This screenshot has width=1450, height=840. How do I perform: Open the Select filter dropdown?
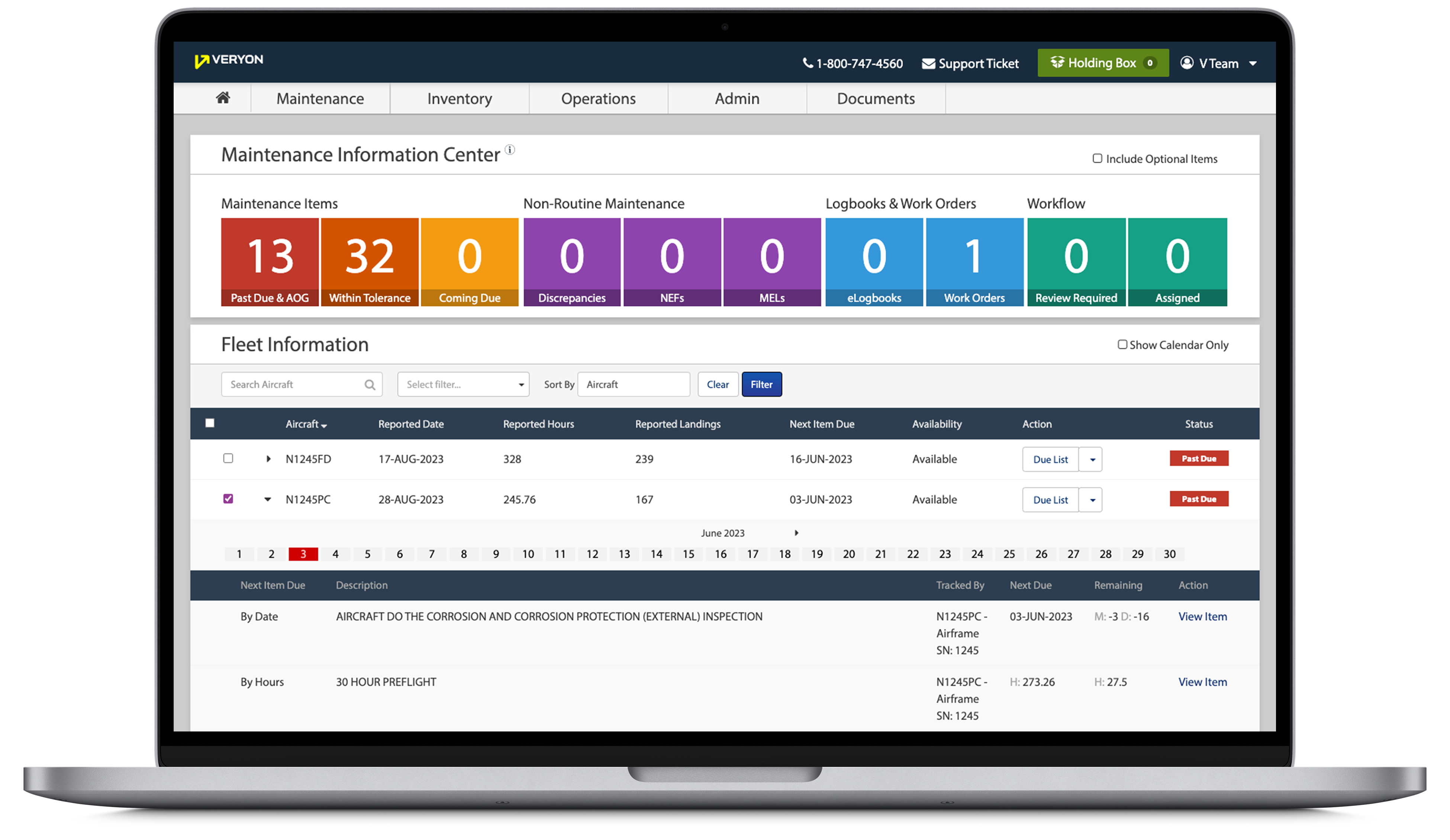click(463, 384)
